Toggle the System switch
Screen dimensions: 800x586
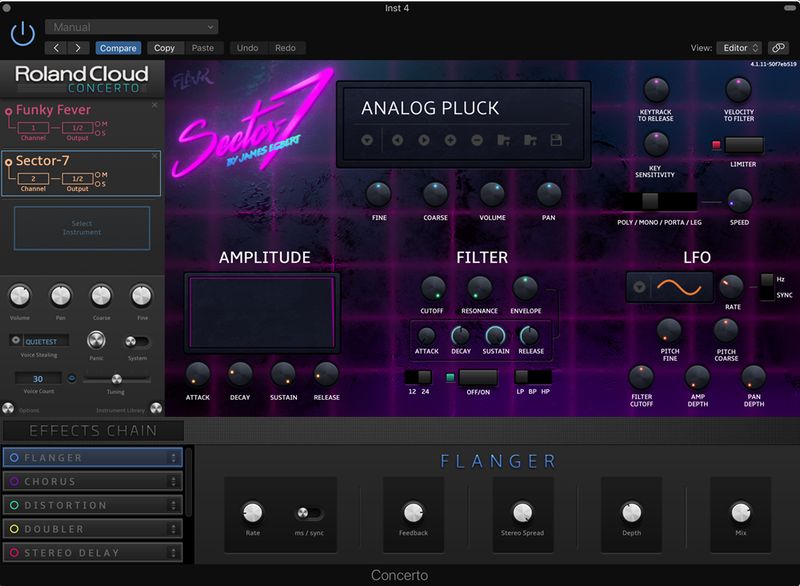[137, 341]
